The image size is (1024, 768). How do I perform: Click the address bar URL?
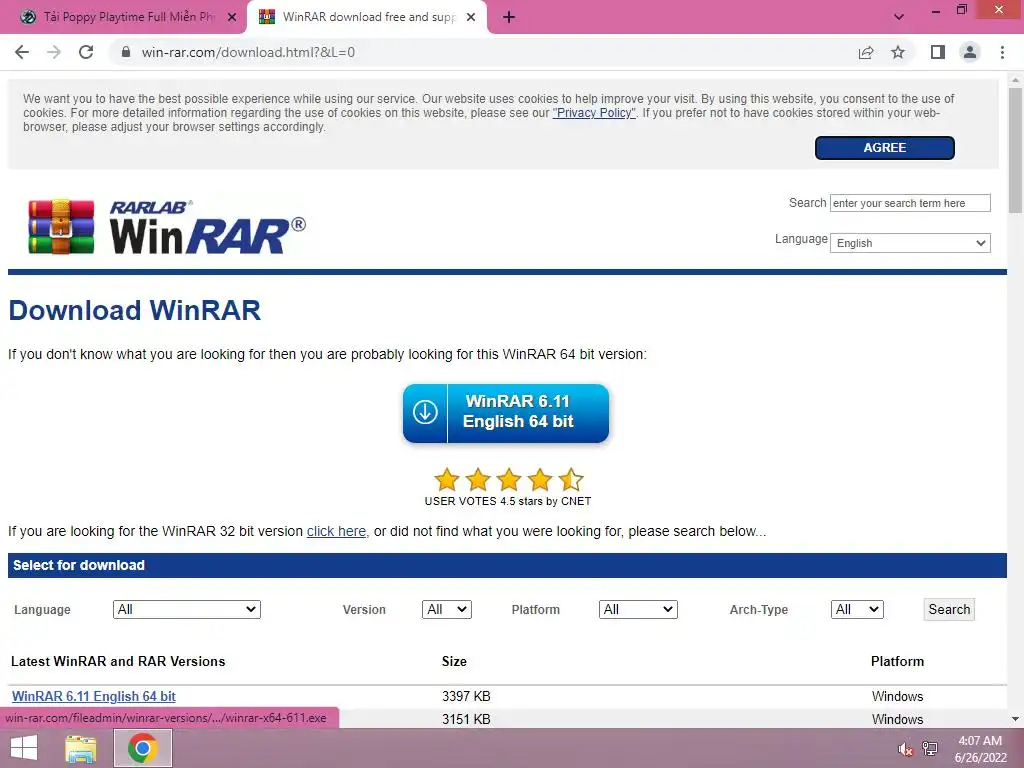click(x=248, y=52)
